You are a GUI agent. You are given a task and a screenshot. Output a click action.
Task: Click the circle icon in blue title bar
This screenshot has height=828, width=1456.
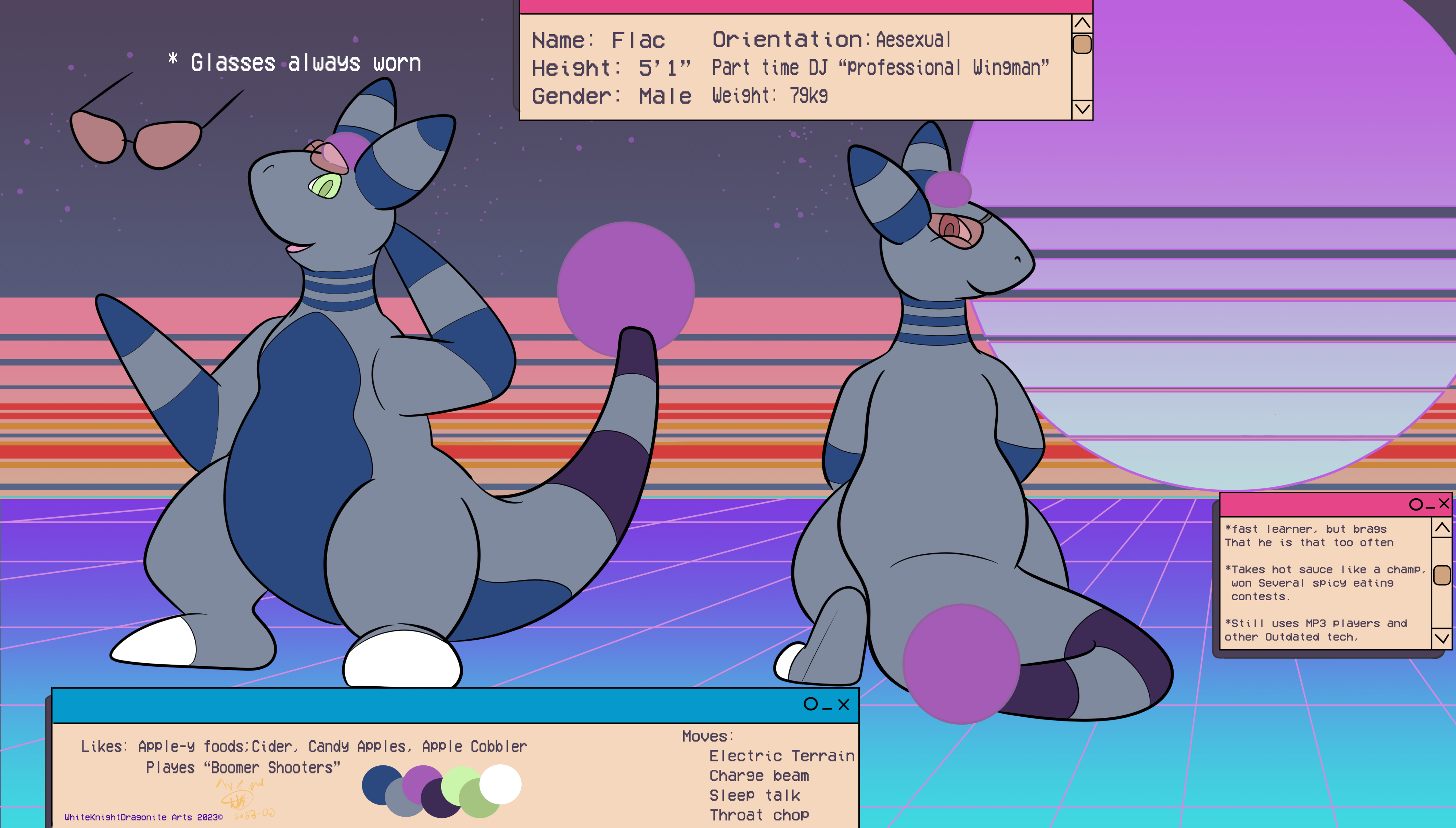click(810, 704)
